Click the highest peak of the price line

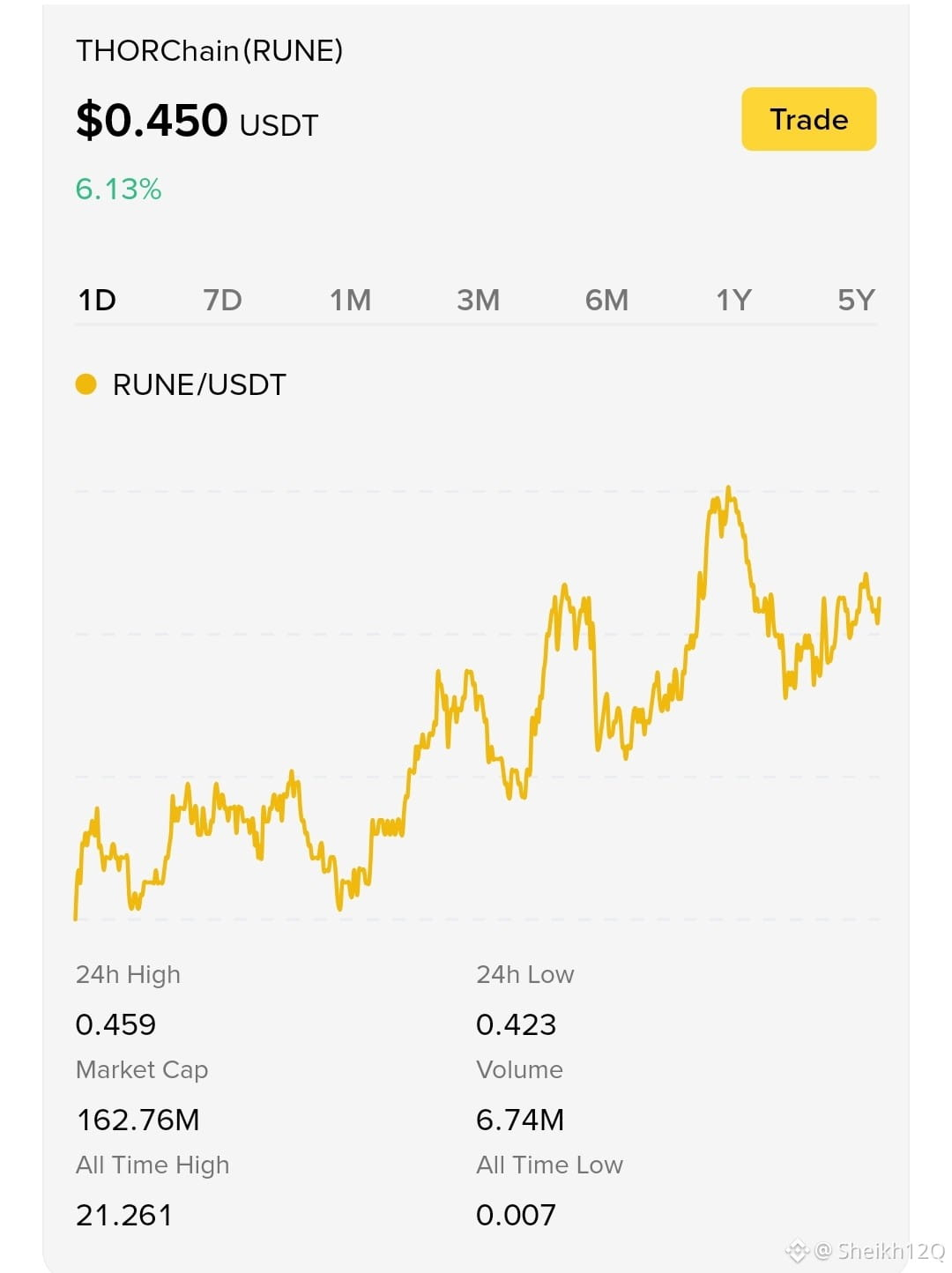pos(728,489)
